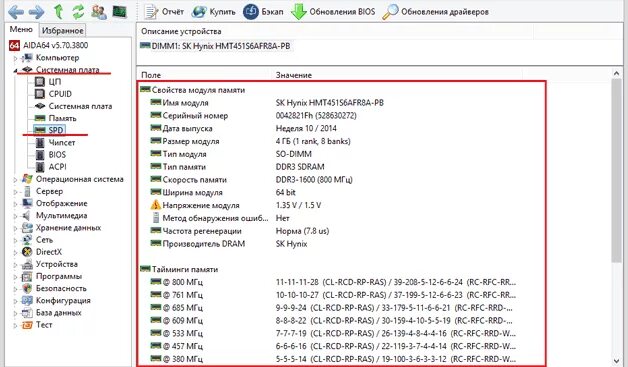Screen dimensions: 628x367
Task: Click the warning icon beside Напряжение модуля
Action: tap(155, 205)
